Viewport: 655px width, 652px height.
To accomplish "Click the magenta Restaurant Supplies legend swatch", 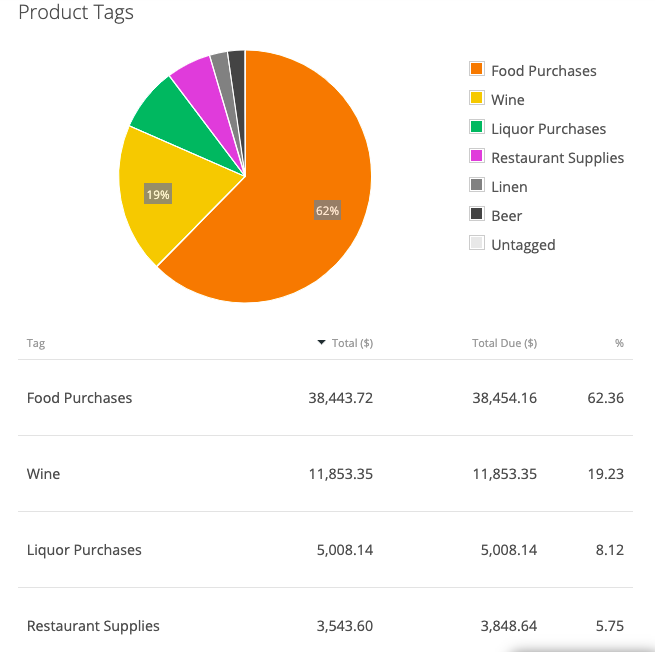I will [477, 156].
